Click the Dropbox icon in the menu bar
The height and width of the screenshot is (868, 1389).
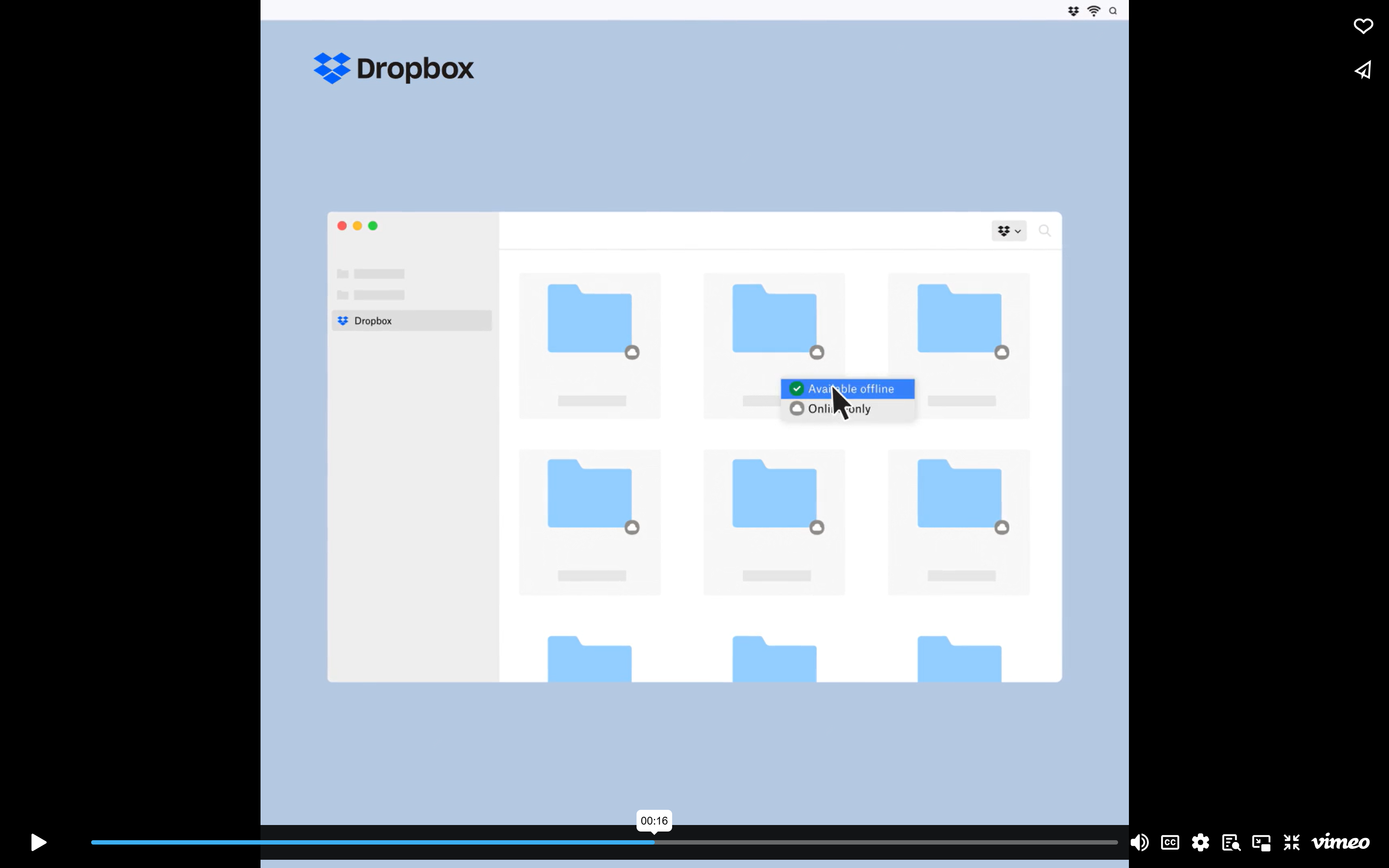click(1073, 11)
